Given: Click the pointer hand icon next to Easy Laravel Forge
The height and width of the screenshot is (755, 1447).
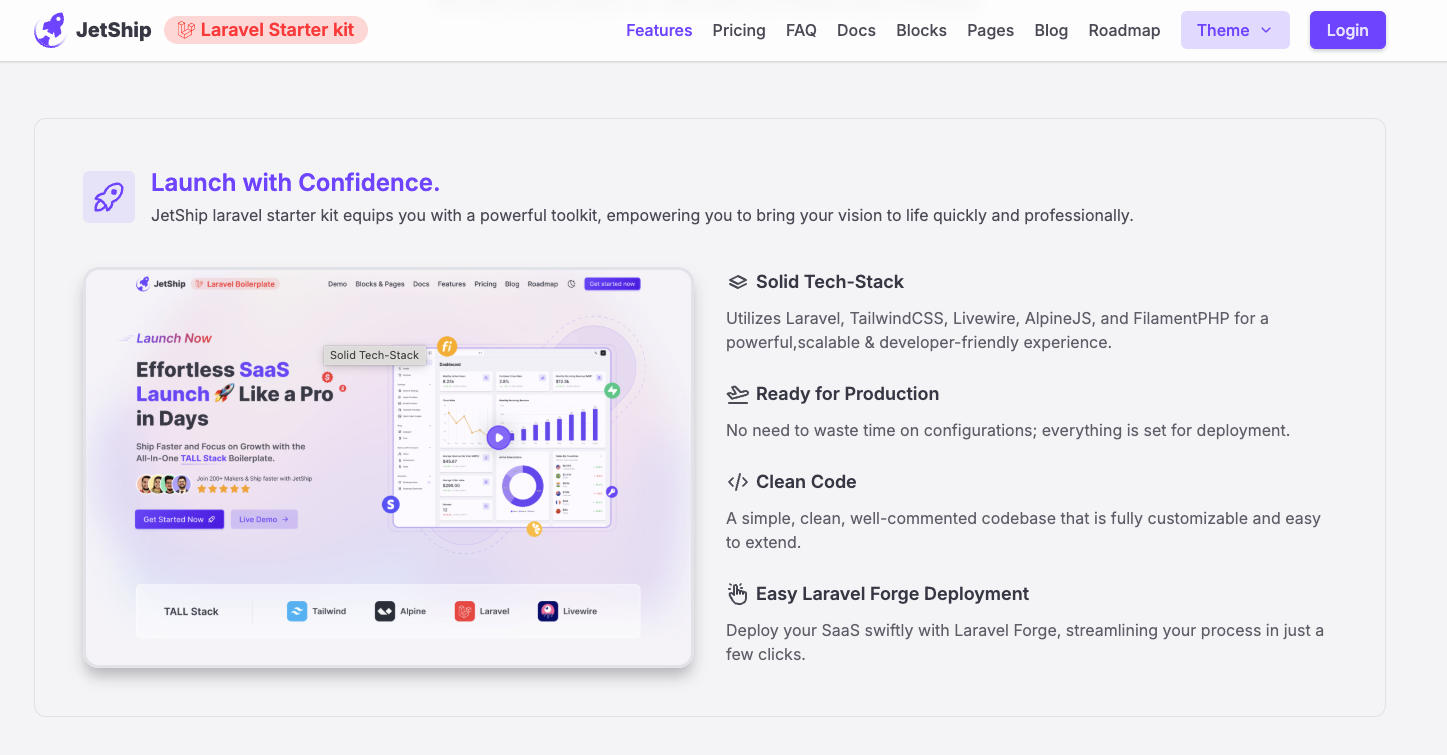Looking at the screenshot, I should click(738, 594).
